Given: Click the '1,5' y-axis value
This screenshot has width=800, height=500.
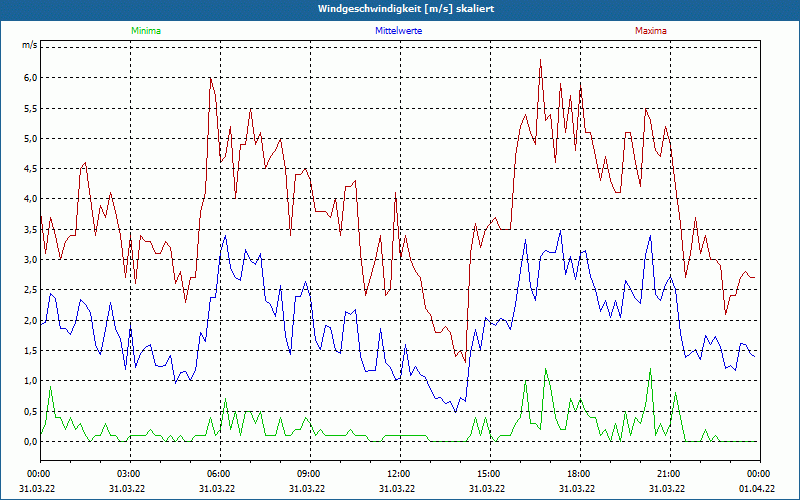Looking at the screenshot, I should tap(31, 351).
